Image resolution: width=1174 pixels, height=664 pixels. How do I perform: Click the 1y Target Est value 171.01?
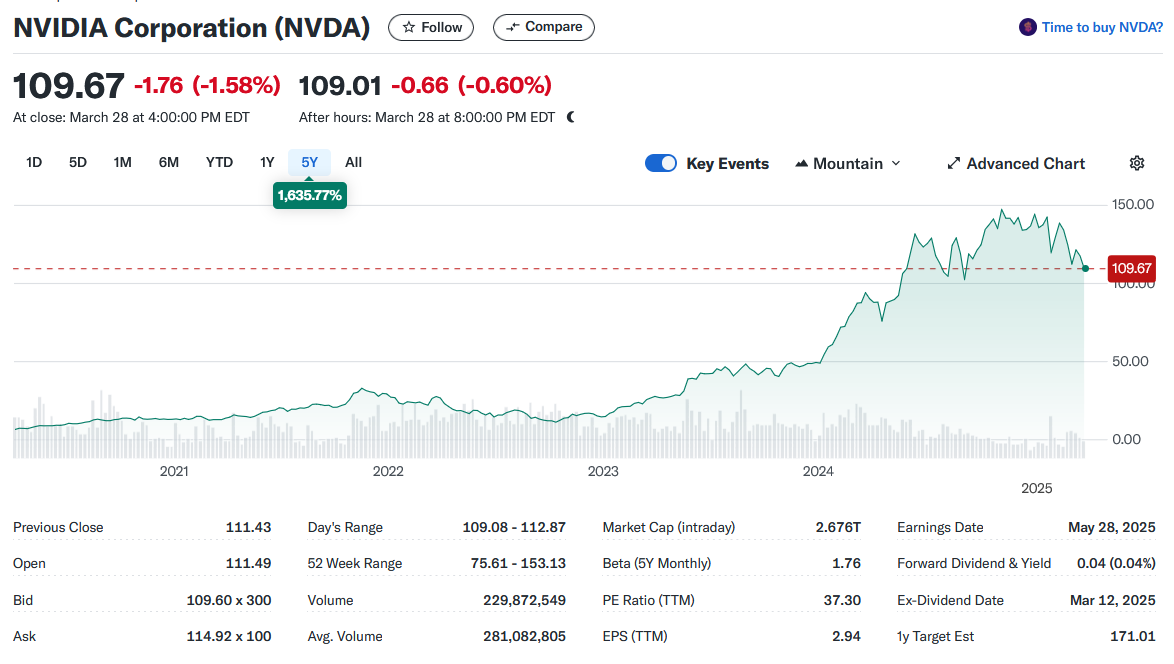(x=1133, y=636)
